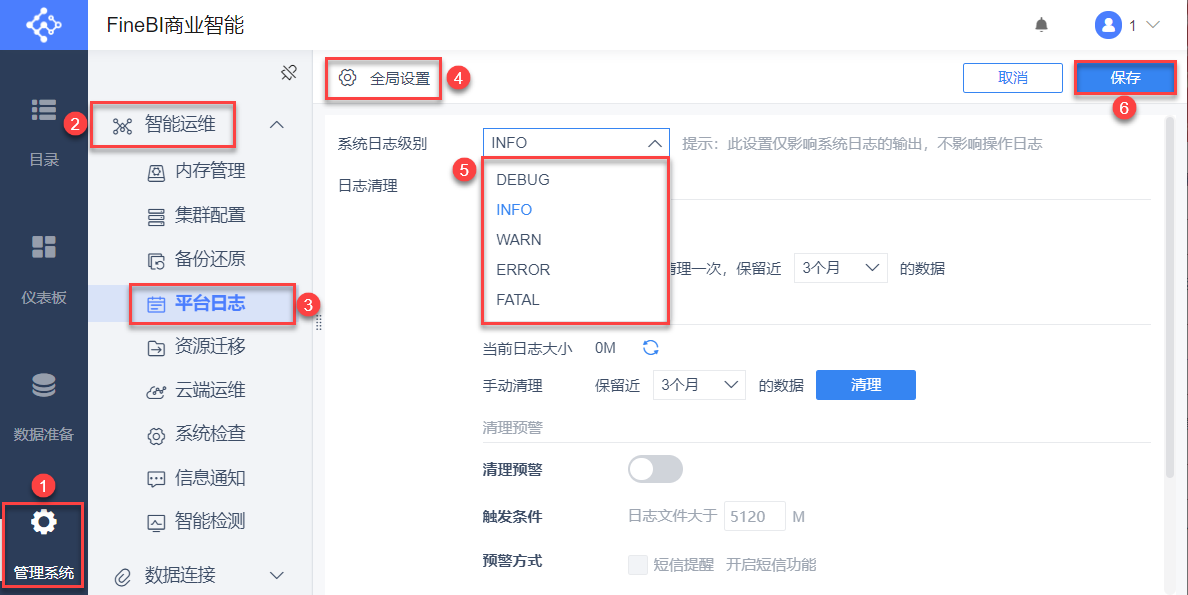Refresh the current log size

pyautogui.click(x=651, y=348)
